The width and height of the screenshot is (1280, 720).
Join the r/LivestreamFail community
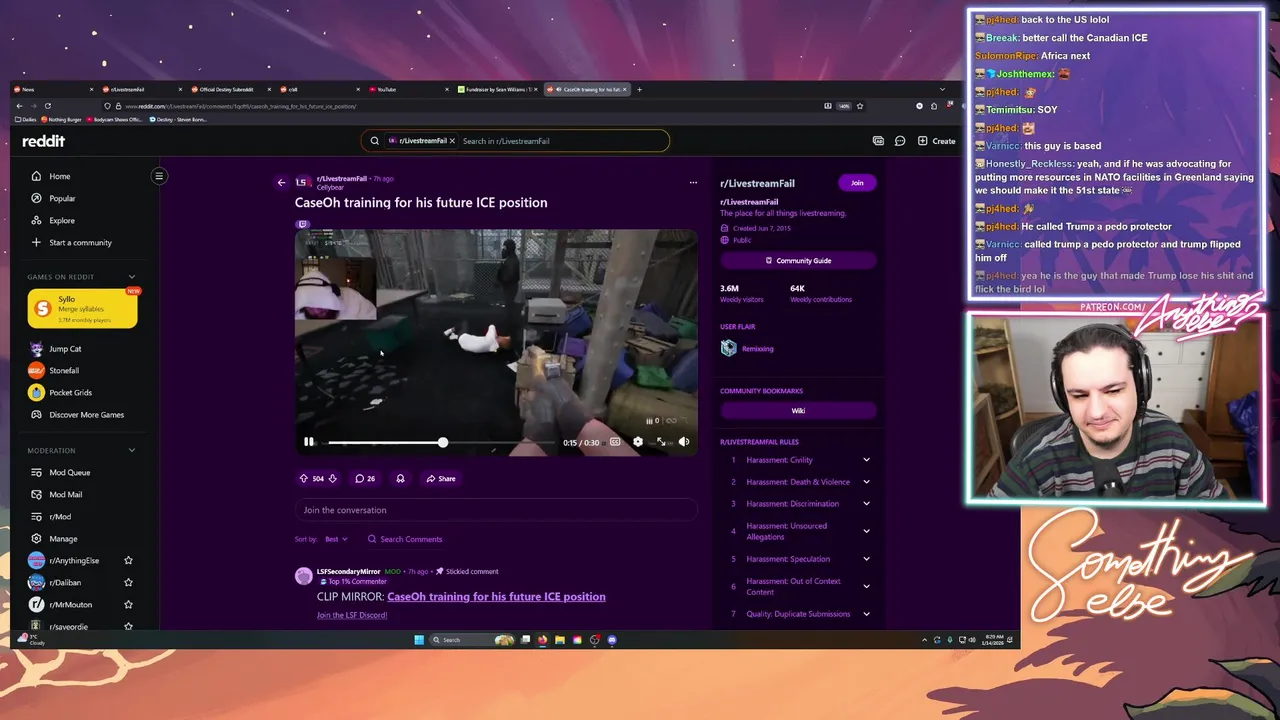857,182
